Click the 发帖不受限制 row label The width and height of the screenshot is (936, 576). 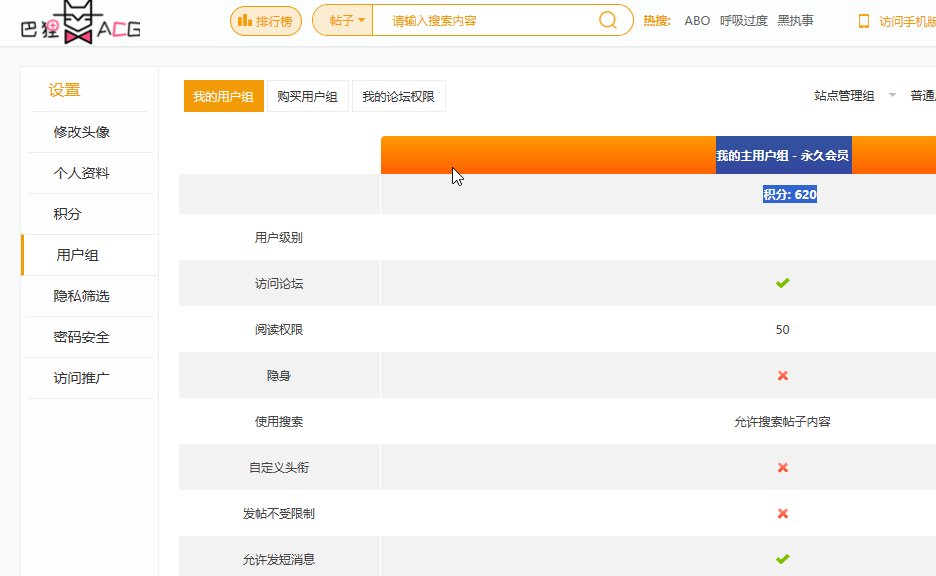(x=279, y=513)
